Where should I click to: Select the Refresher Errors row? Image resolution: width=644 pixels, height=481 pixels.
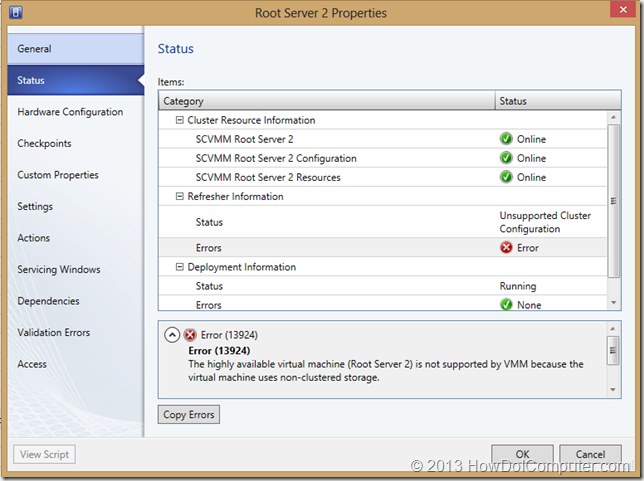383,248
